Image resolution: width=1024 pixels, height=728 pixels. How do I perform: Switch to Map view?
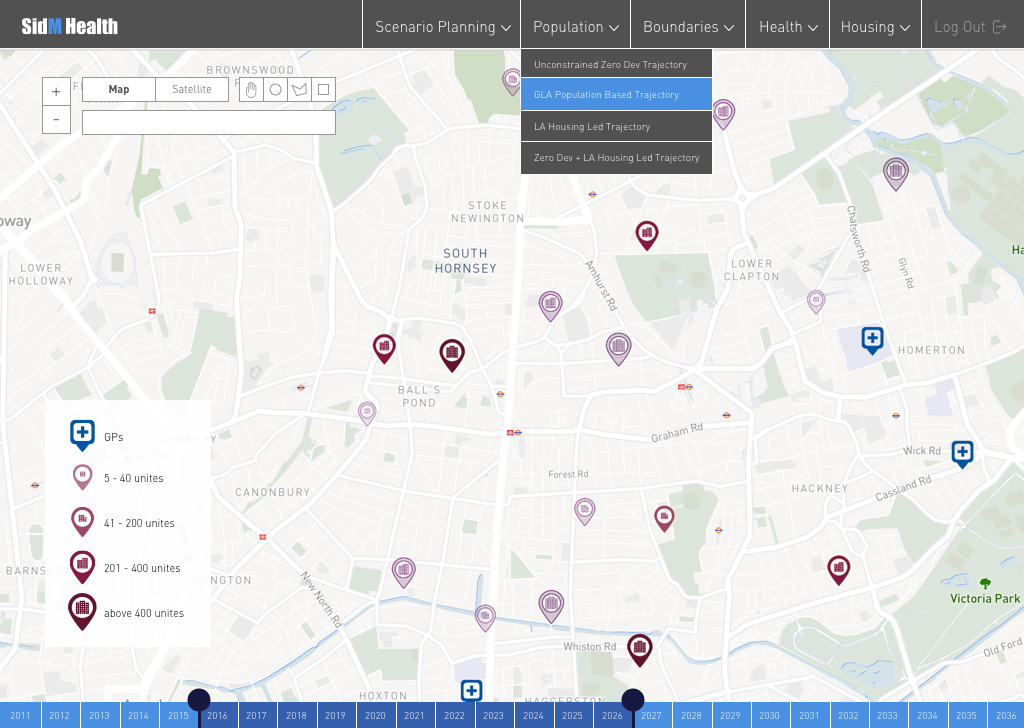coord(119,90)
